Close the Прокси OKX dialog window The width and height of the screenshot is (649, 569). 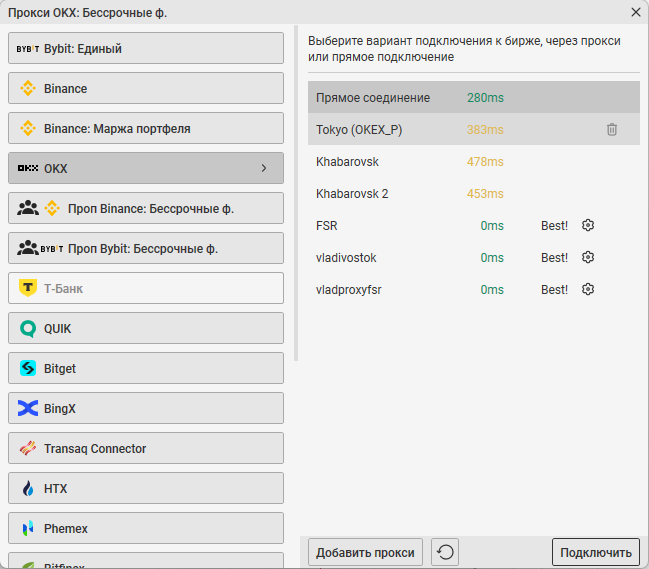pyautogui.click(x=636, y=12)
